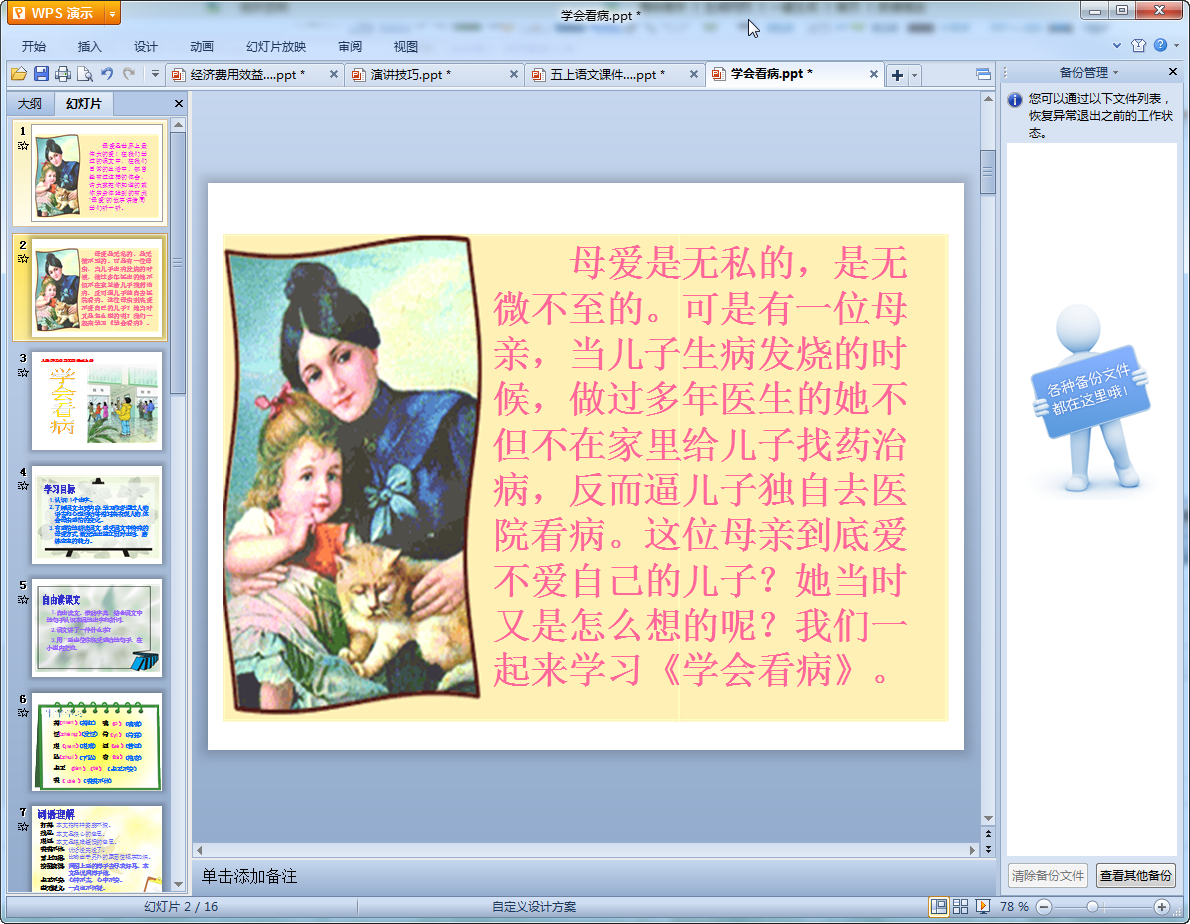Close the 五上语文课件 document tab

(x=694, y=74)
